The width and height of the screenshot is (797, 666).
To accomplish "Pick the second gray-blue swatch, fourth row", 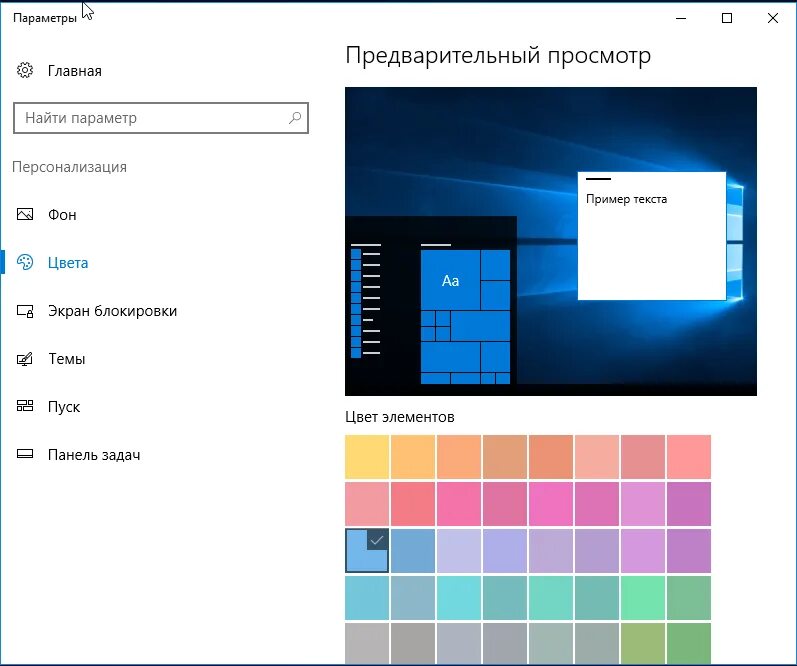I will click(413, 598).
